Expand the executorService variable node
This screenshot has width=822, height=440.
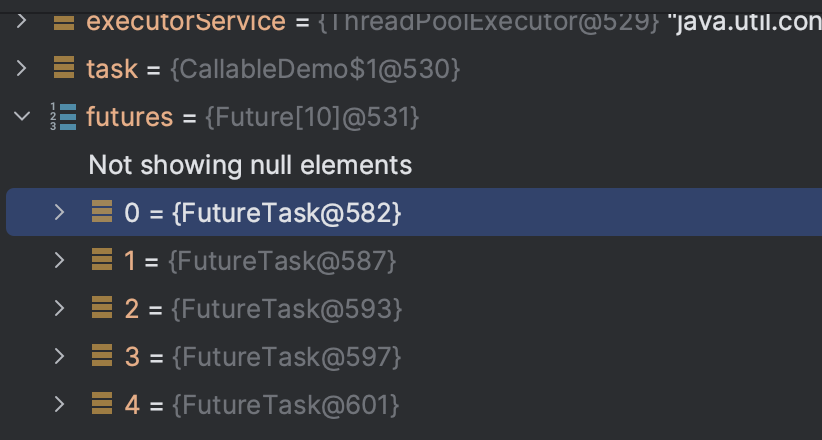click(22, 20)
